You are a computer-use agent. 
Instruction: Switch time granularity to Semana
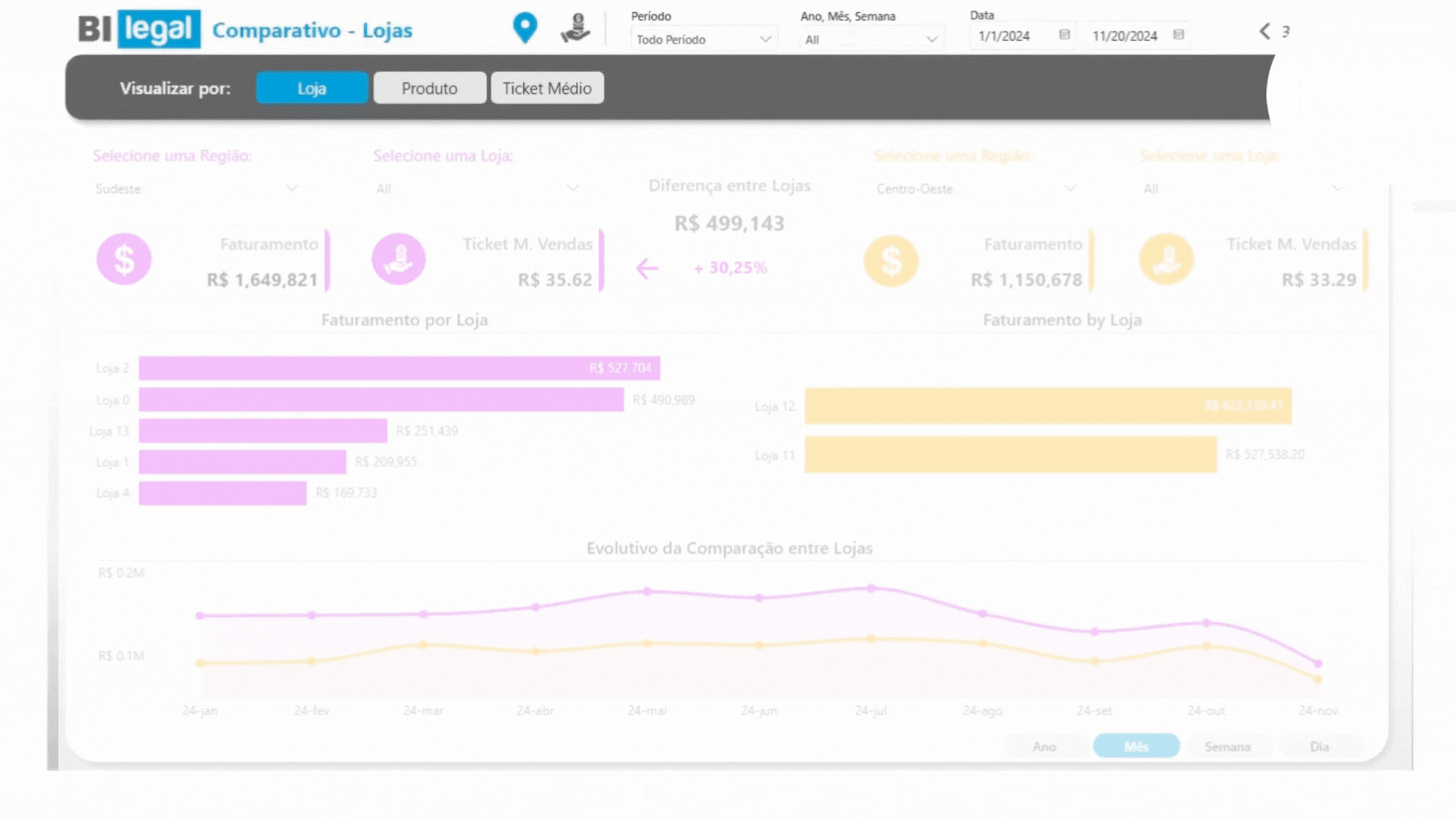click(x=1227, y=746)
